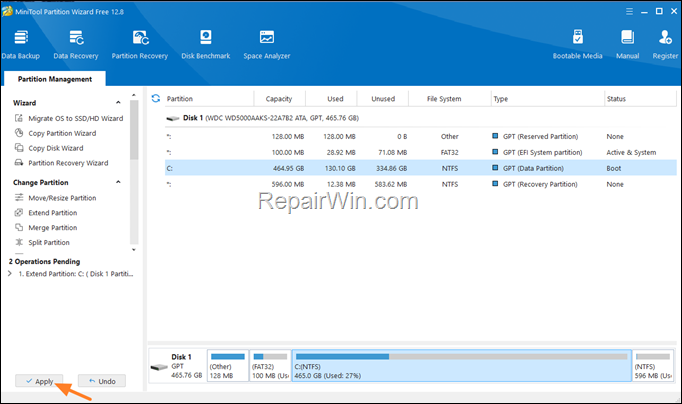Choose Move/Resize Partition
Image resolution: width=682 pixels, height=404 pixels.
tap(56, 198)
